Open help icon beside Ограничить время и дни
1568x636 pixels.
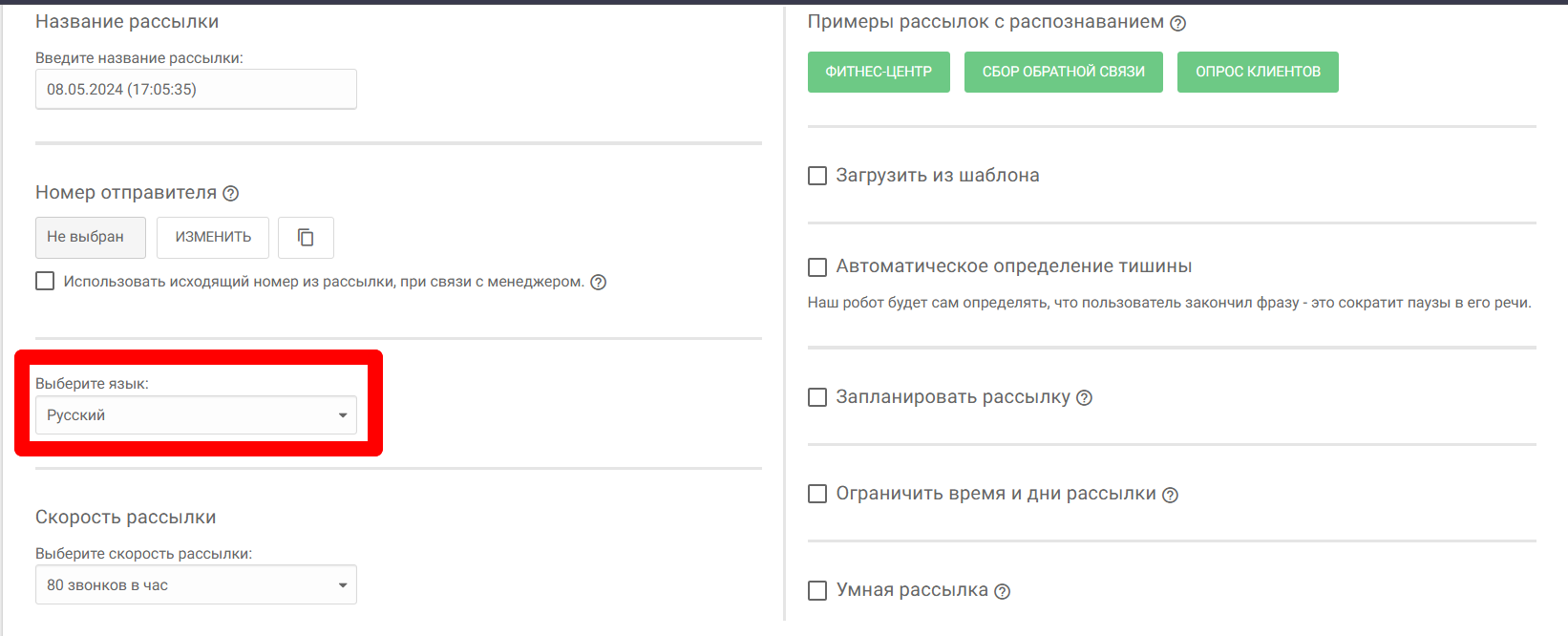pyautogui.click(x=1170, y=495)
